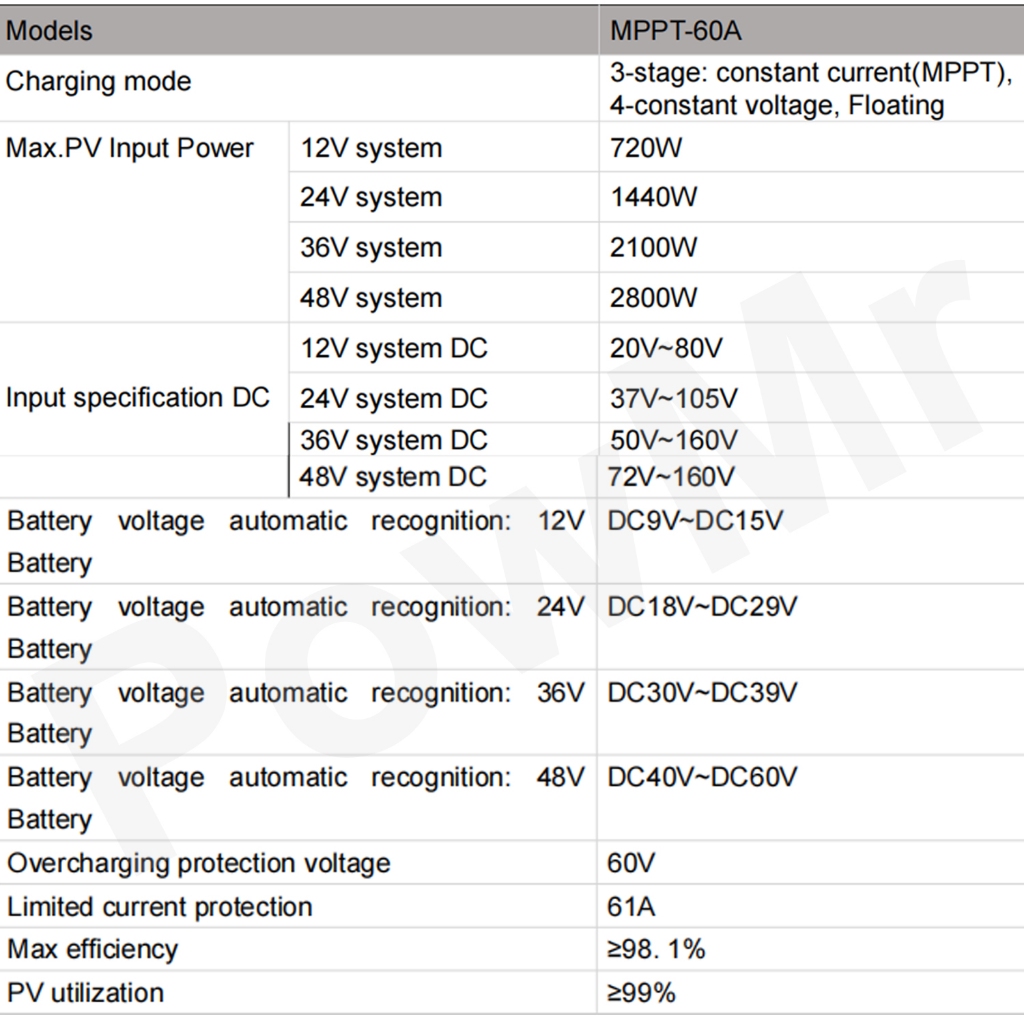Select the 2100W value cell
1024x1024 pixels.
[654, 248]
